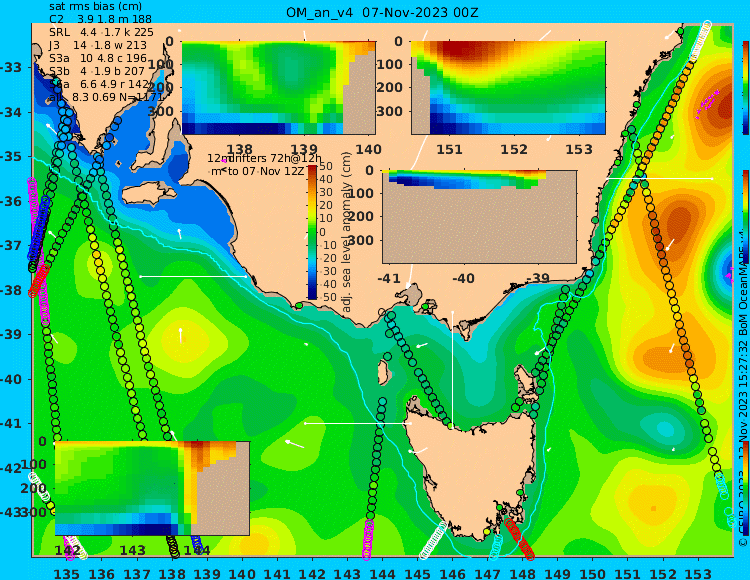Screen dimensions: 750x580
Task: Click the 'to 07 Nov 12Z' legend text
Action: coord(265,171)
